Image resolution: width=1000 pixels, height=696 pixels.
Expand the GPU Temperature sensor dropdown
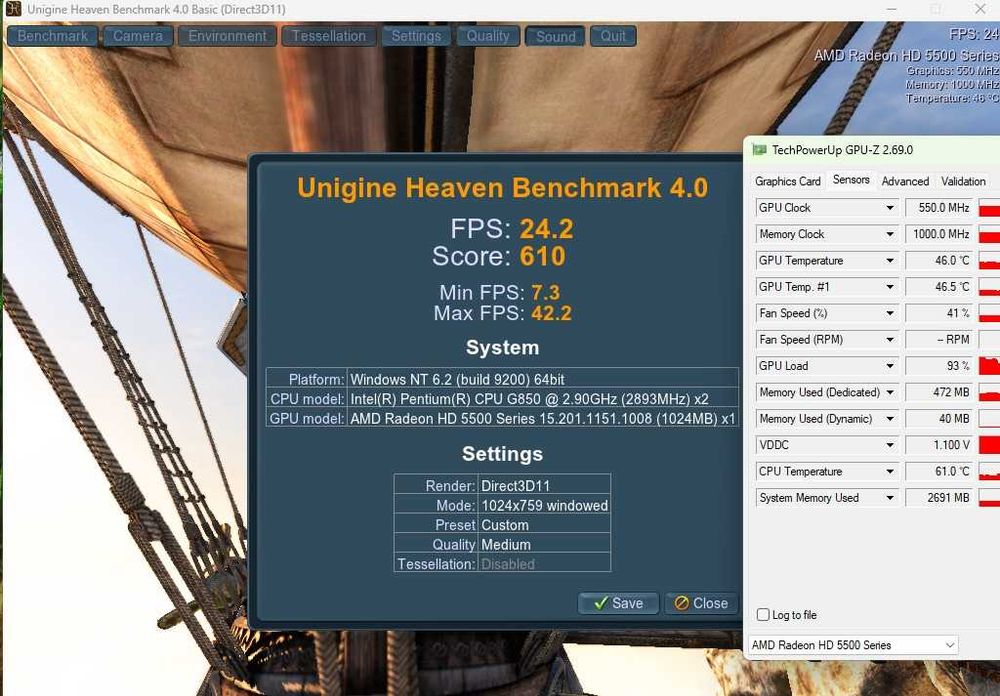pyautogui.click(x=890, y=261)
